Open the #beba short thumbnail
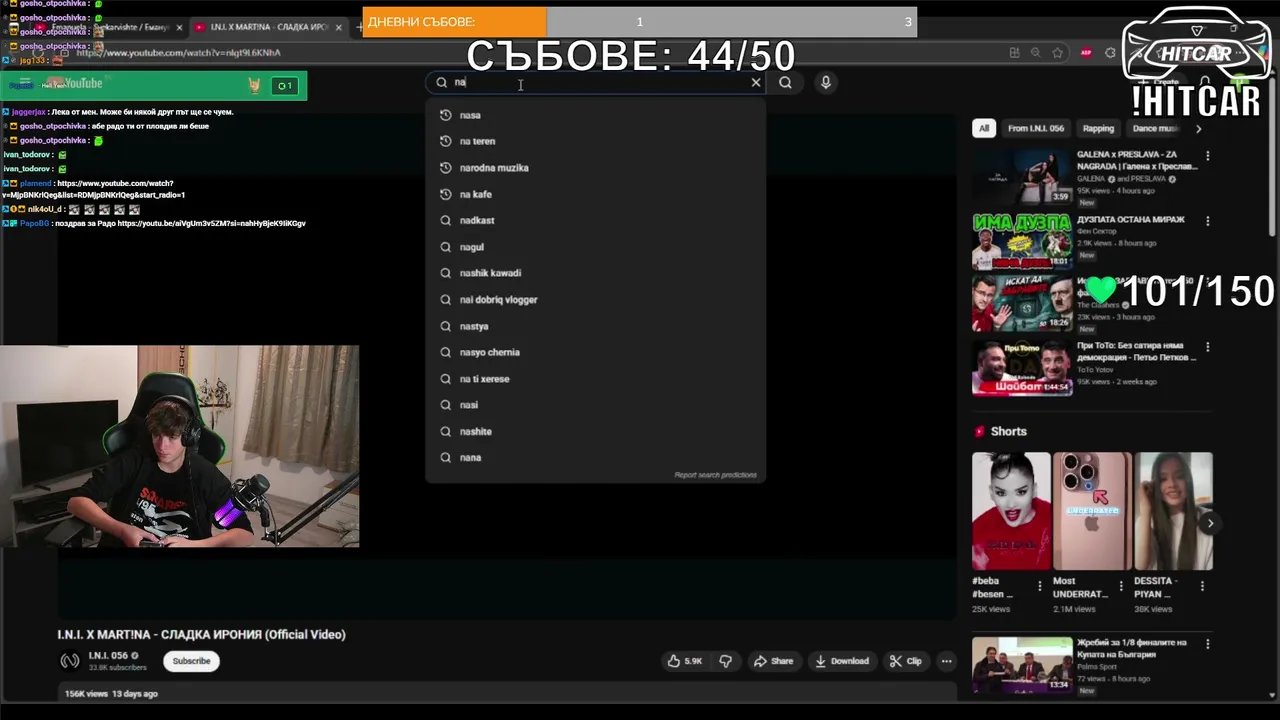The height and width of the screenshot is (720, 1280). [x=1011, y=511]
